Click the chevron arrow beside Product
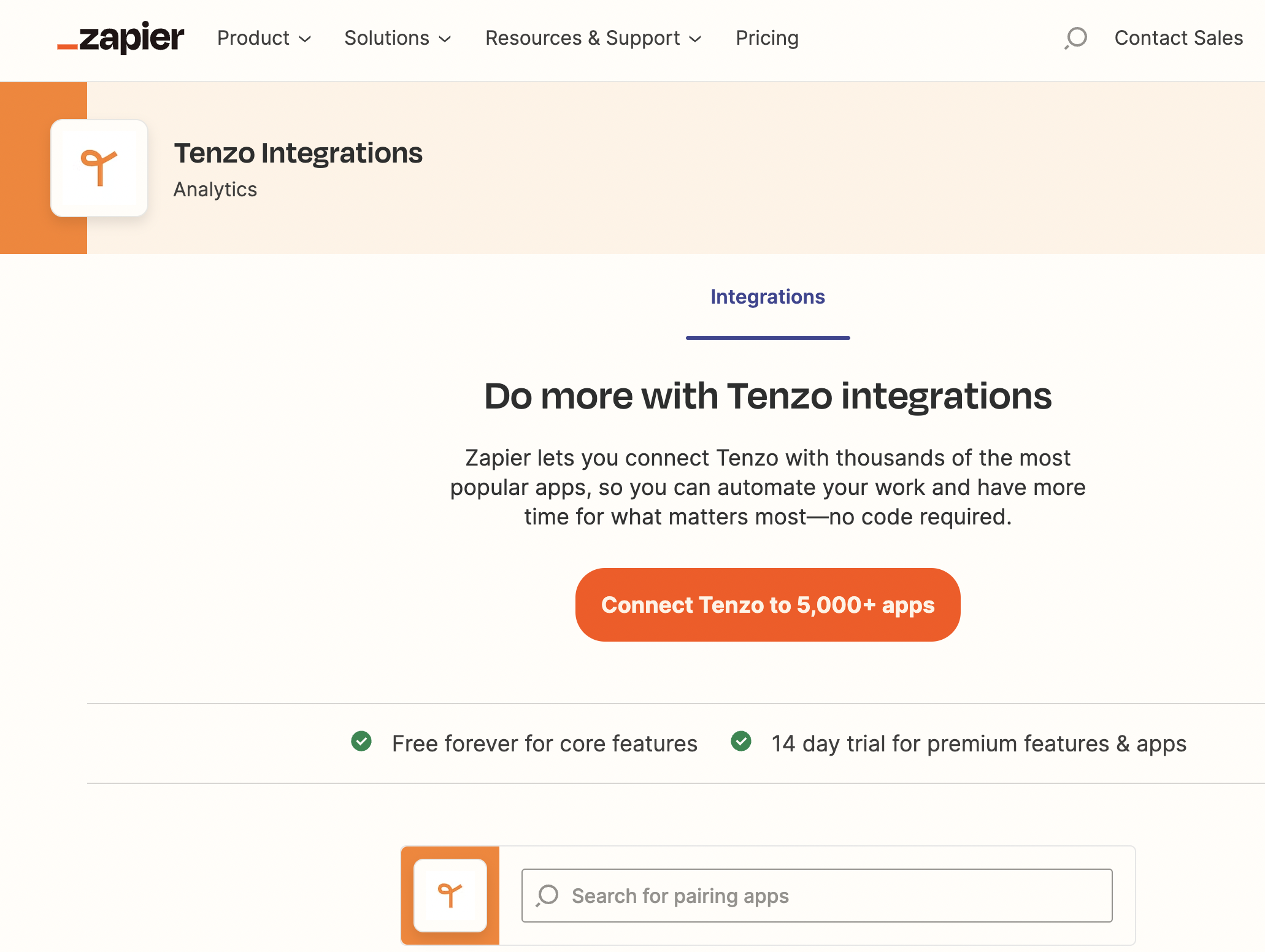 click(305, 39)
